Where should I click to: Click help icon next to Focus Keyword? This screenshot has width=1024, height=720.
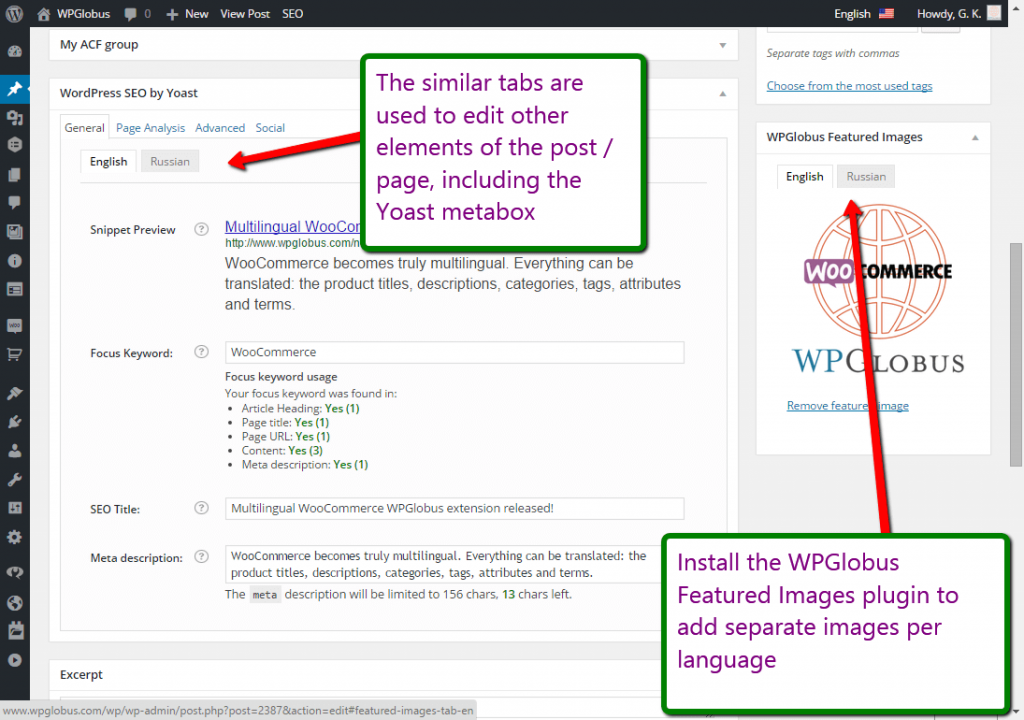tap(201, 352)
